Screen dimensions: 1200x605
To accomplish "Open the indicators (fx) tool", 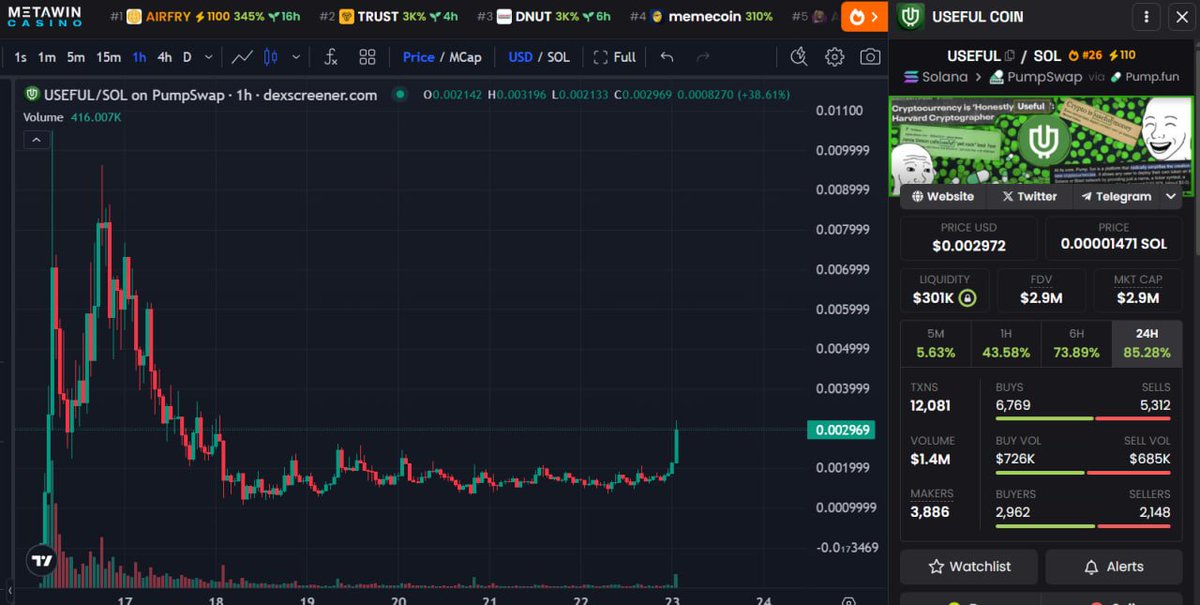I will 331,57.
